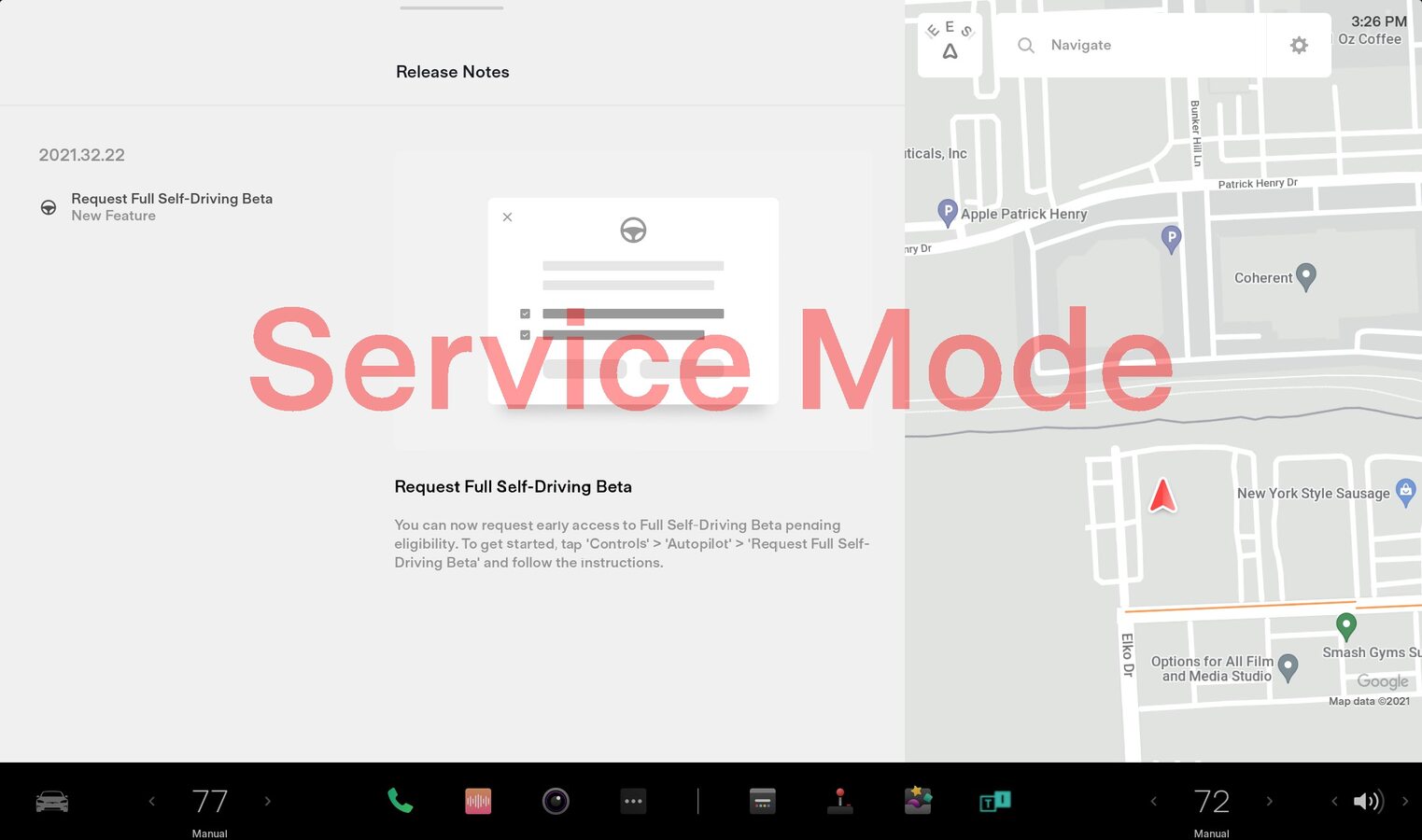Viewport: 1422px width, 840px height.
Task: Open the Phone app
Action: pos(400,801)
